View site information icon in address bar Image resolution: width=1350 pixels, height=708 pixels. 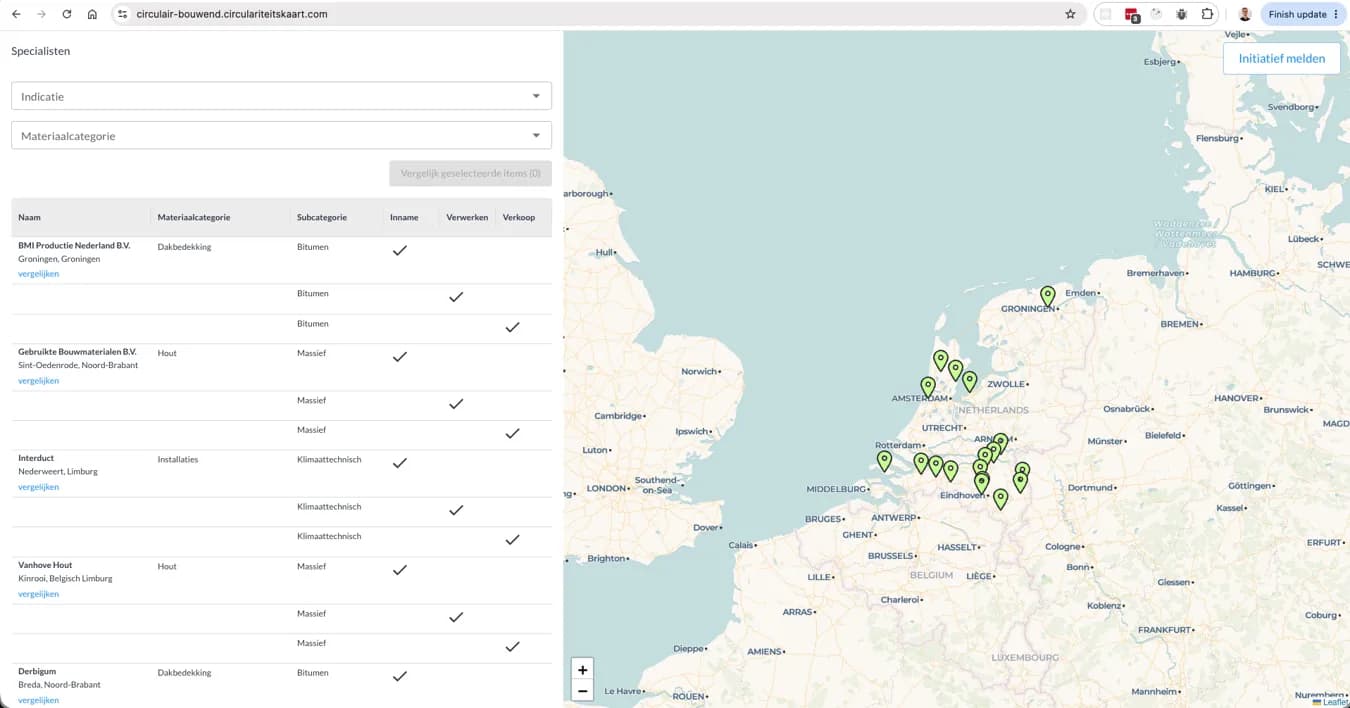tap(122, 14)
